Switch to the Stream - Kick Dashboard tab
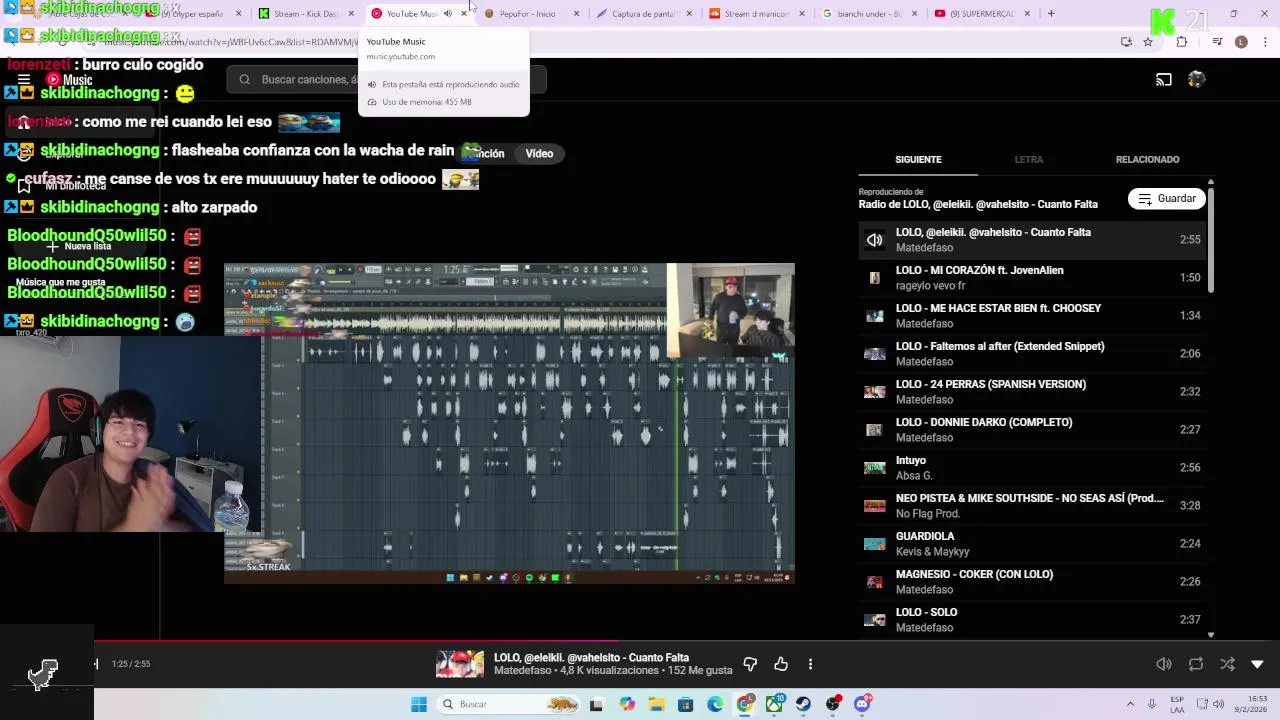1280x720 pixels. pyautogui.click(x=306, y=14)
